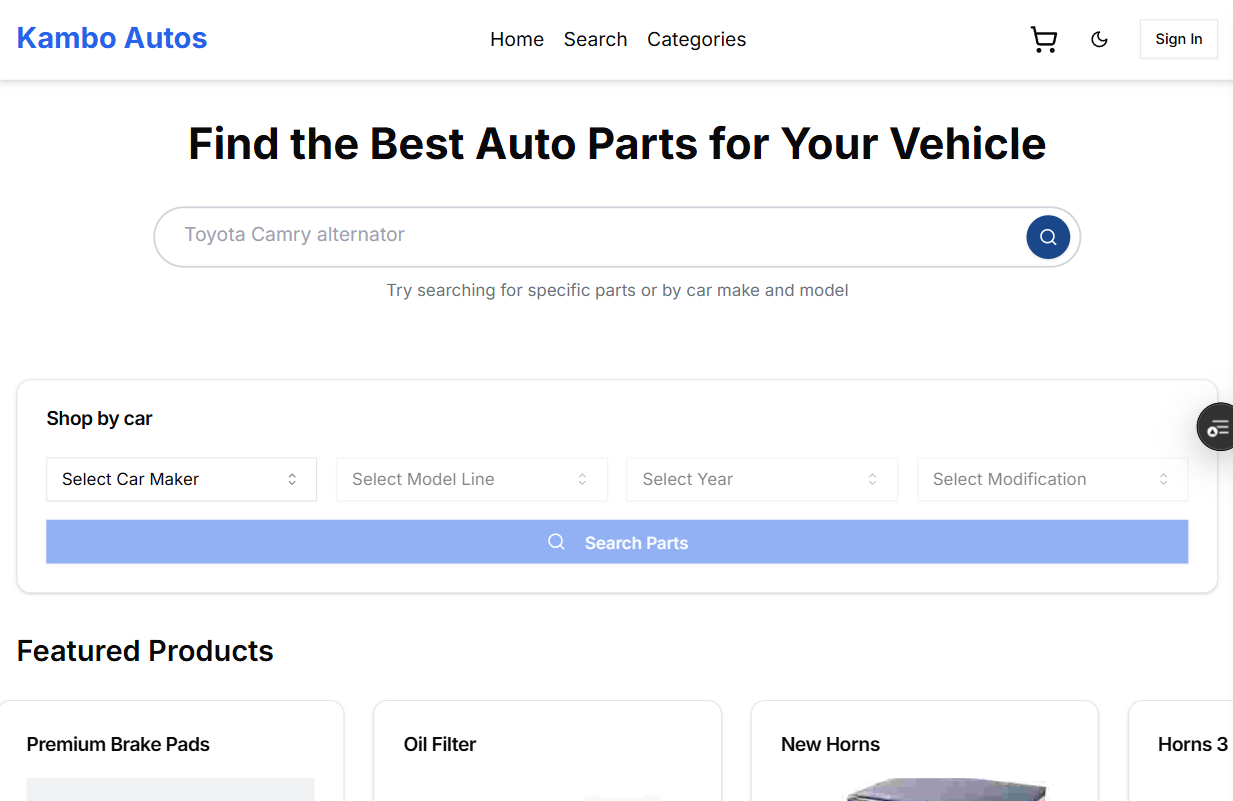Click the round blue search icon button

tap(1047, 237)
